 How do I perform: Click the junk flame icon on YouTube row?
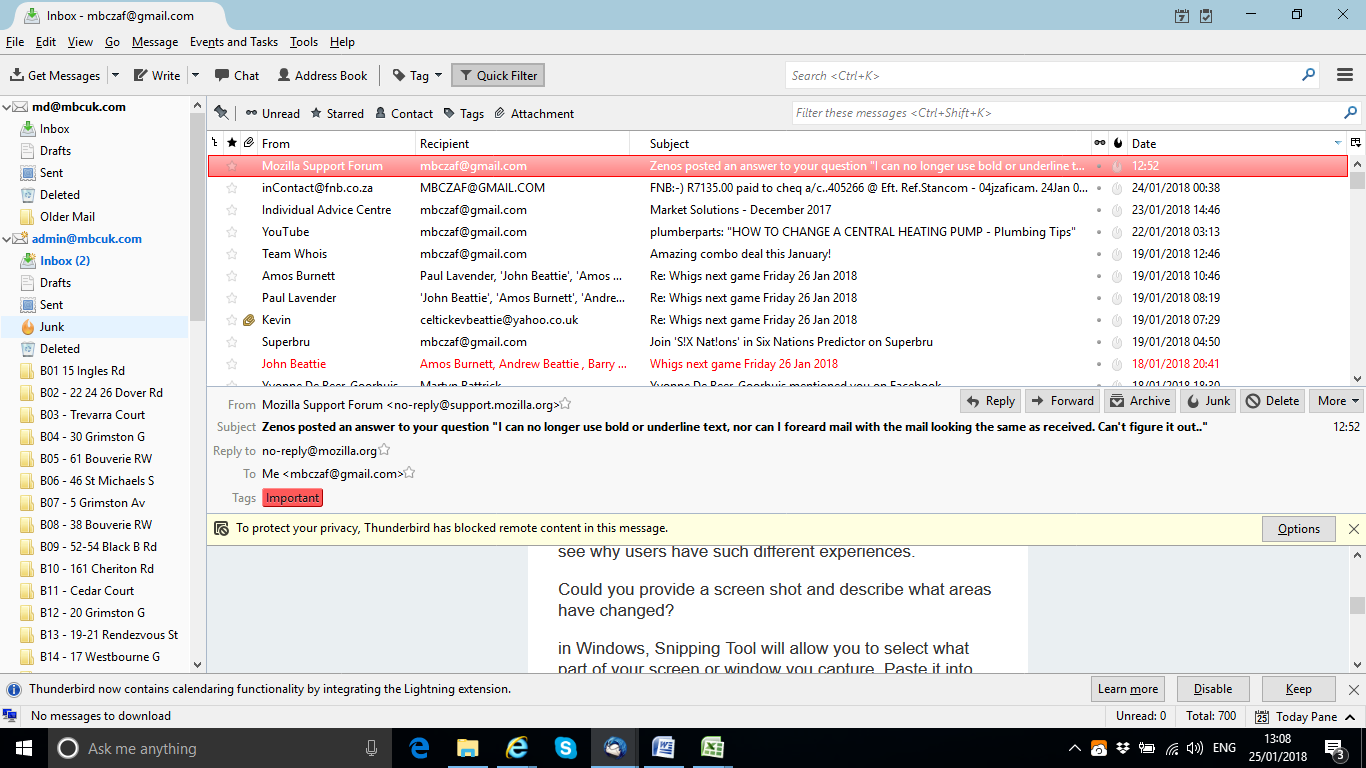click(x=1117, y=232)
